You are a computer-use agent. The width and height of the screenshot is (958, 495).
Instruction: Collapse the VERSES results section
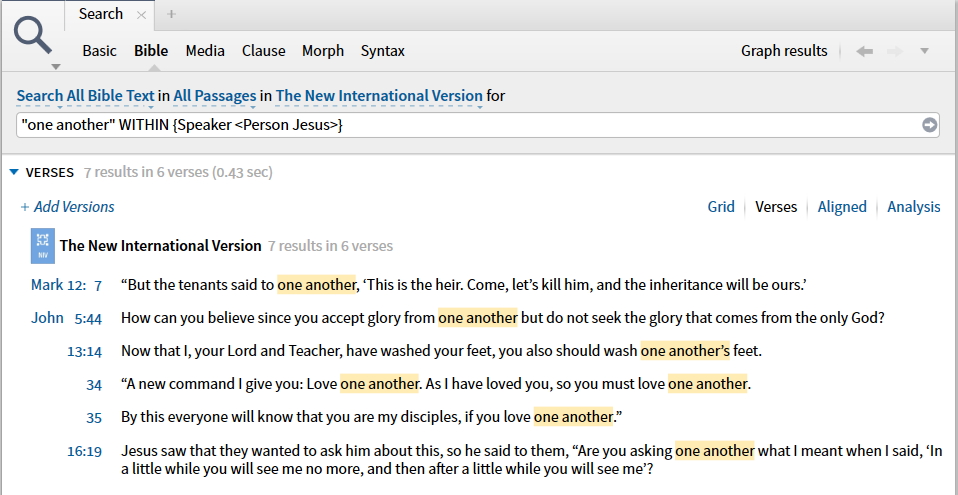pos(14,172)
